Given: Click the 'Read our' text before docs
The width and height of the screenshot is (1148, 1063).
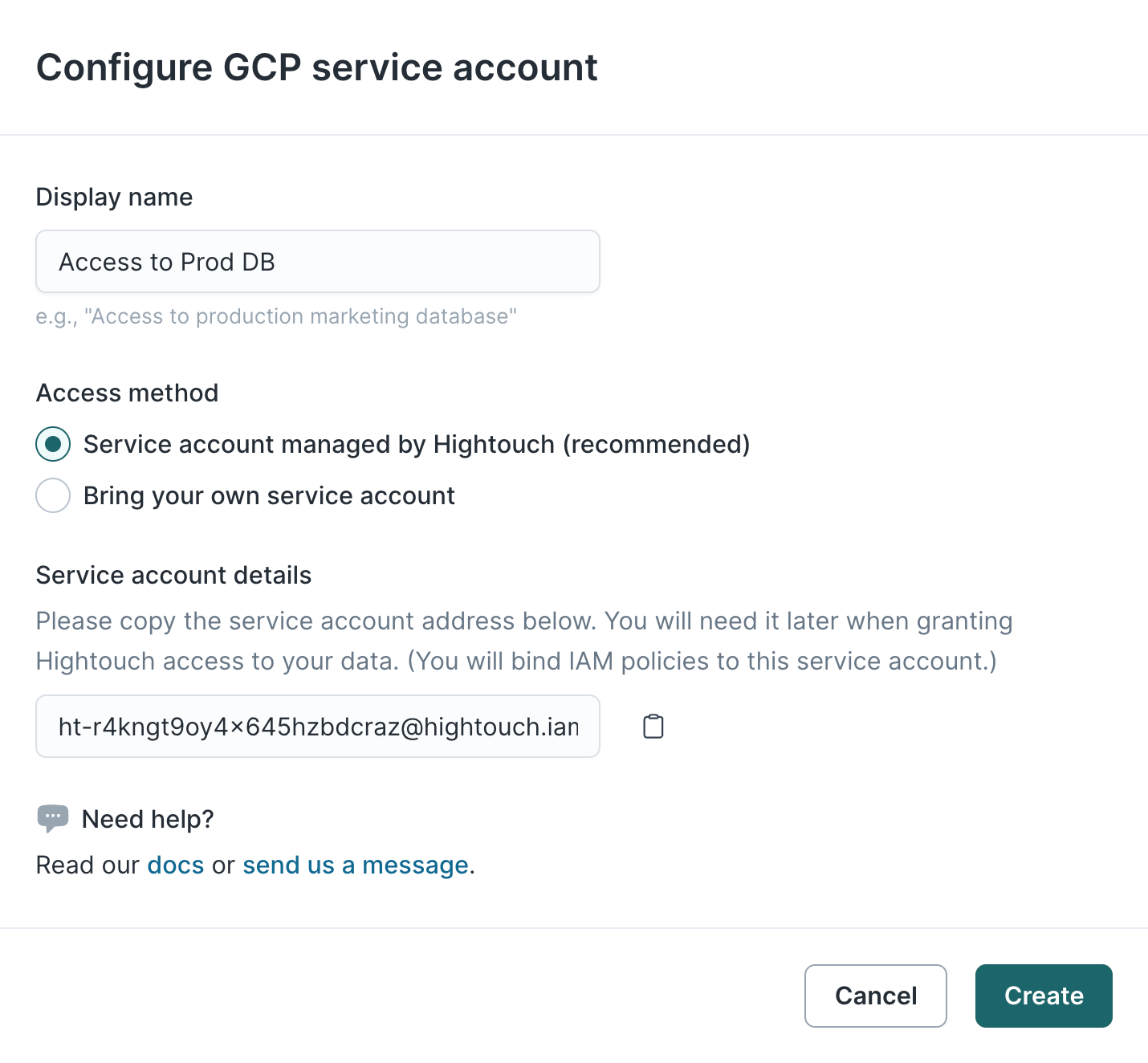Looking at the screenshot, I should click(88, 865).
